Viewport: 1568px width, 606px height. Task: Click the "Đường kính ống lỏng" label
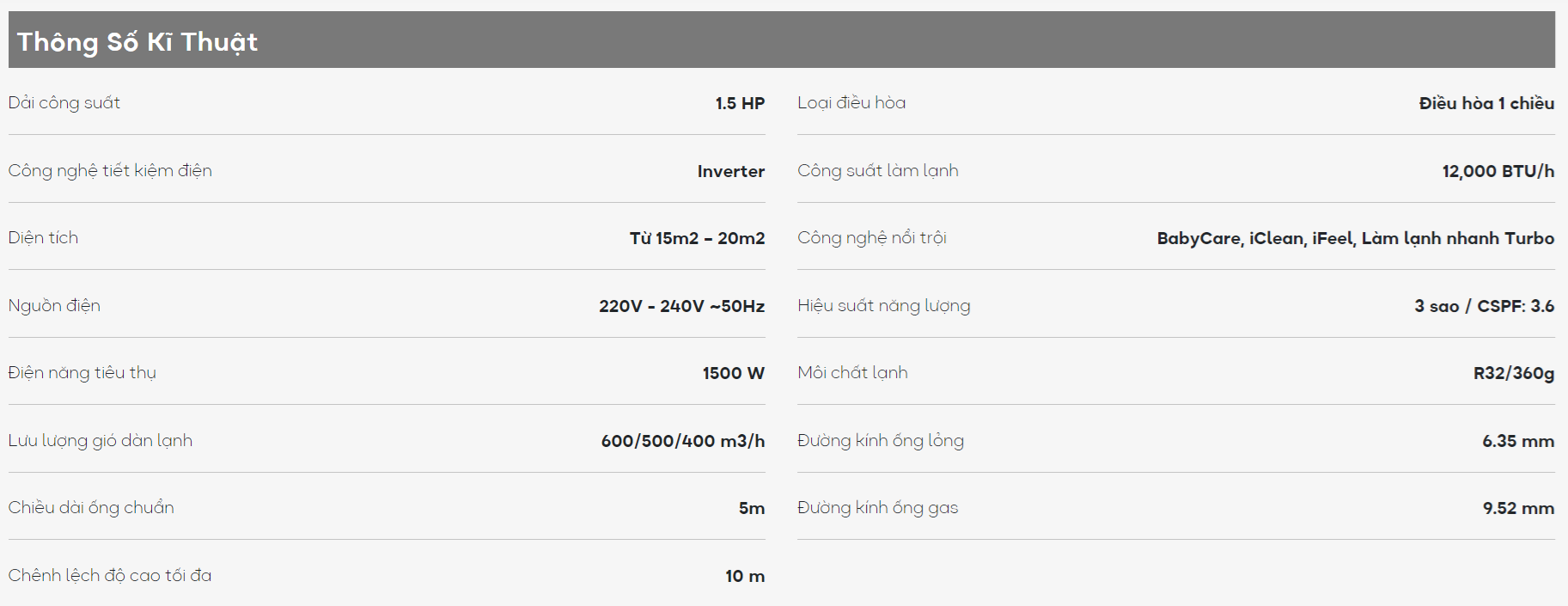(x=880, y=440)
